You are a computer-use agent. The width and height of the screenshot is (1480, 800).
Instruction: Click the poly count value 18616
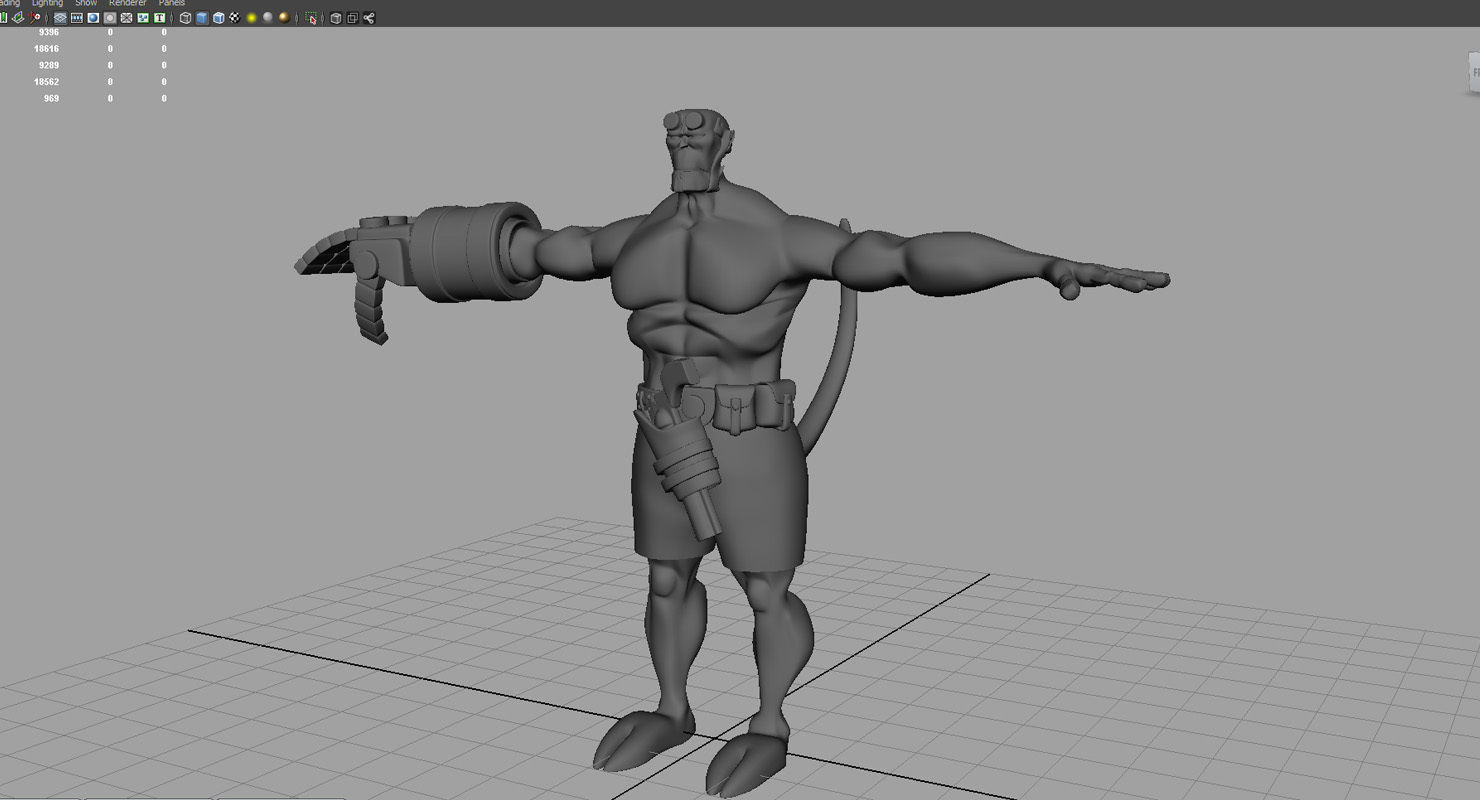pyautogui.click(x=46, y=48)
